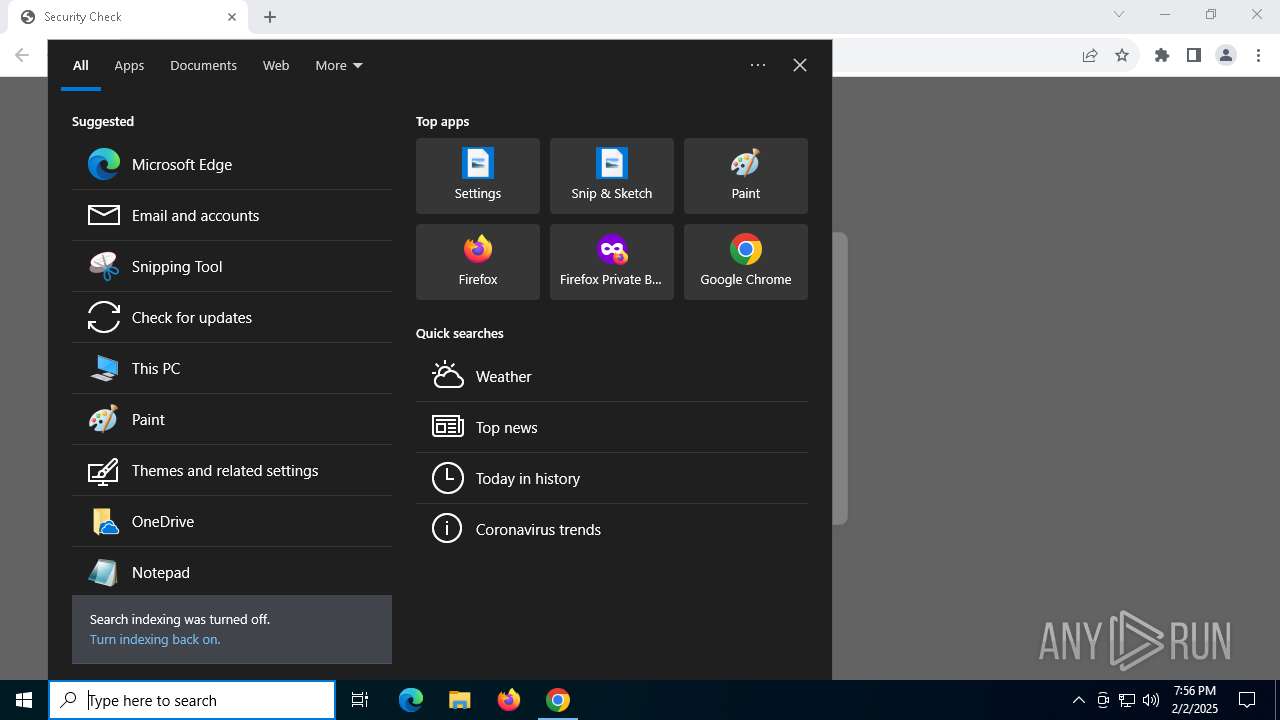Switch to the Documents search tab
The image size is (1280, 720).
pos(203,65)
